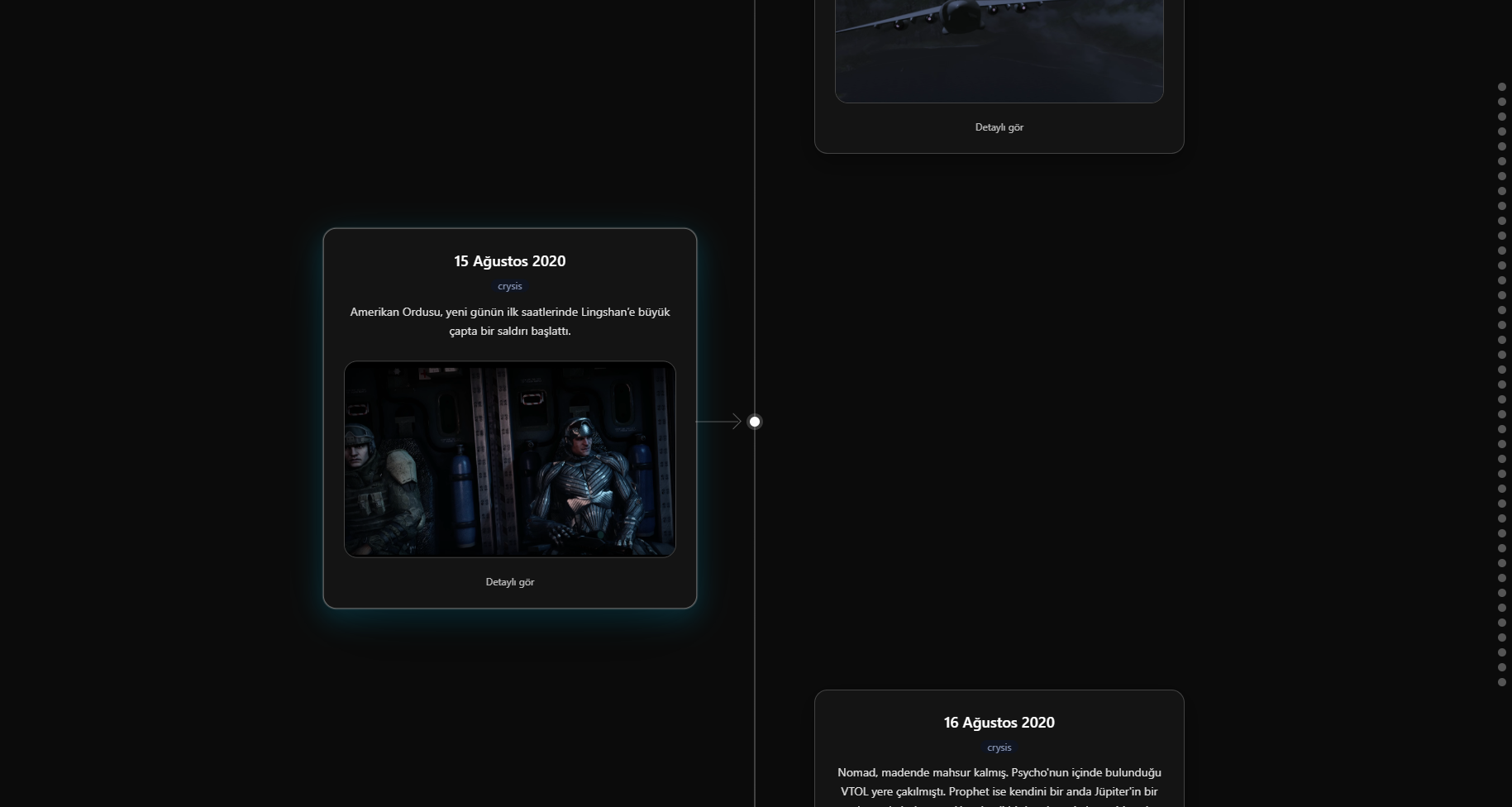Jump to the topmost dot in the side navigation
The height and width of the screenshot is (807, 1512).
(x=1501, y=87)
